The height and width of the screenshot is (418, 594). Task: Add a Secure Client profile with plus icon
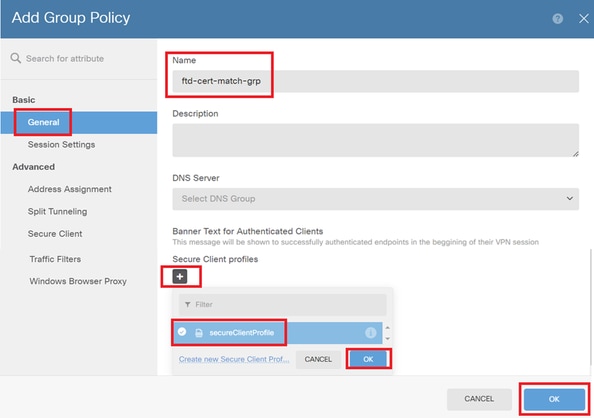(x=180, y=277)
